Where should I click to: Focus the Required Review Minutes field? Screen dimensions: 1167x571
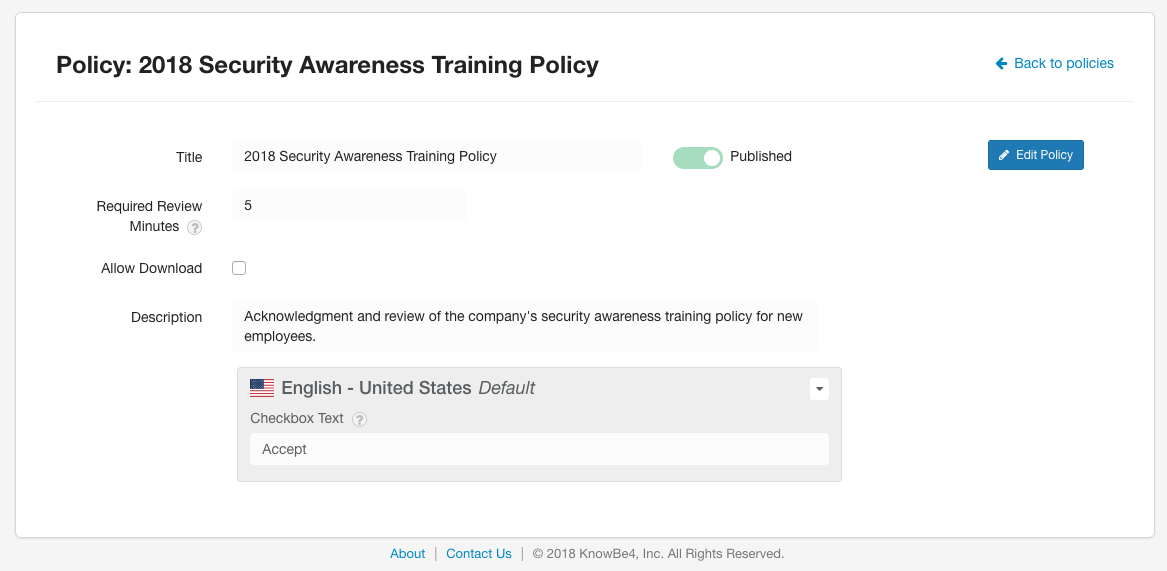coord(349,205)
